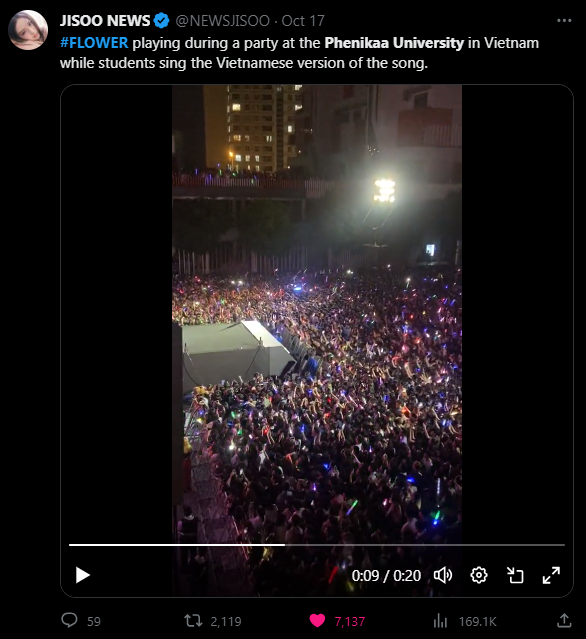The image size is (586, 639).
Task: Play the video with the play button
Action: (x=83, y=575)
